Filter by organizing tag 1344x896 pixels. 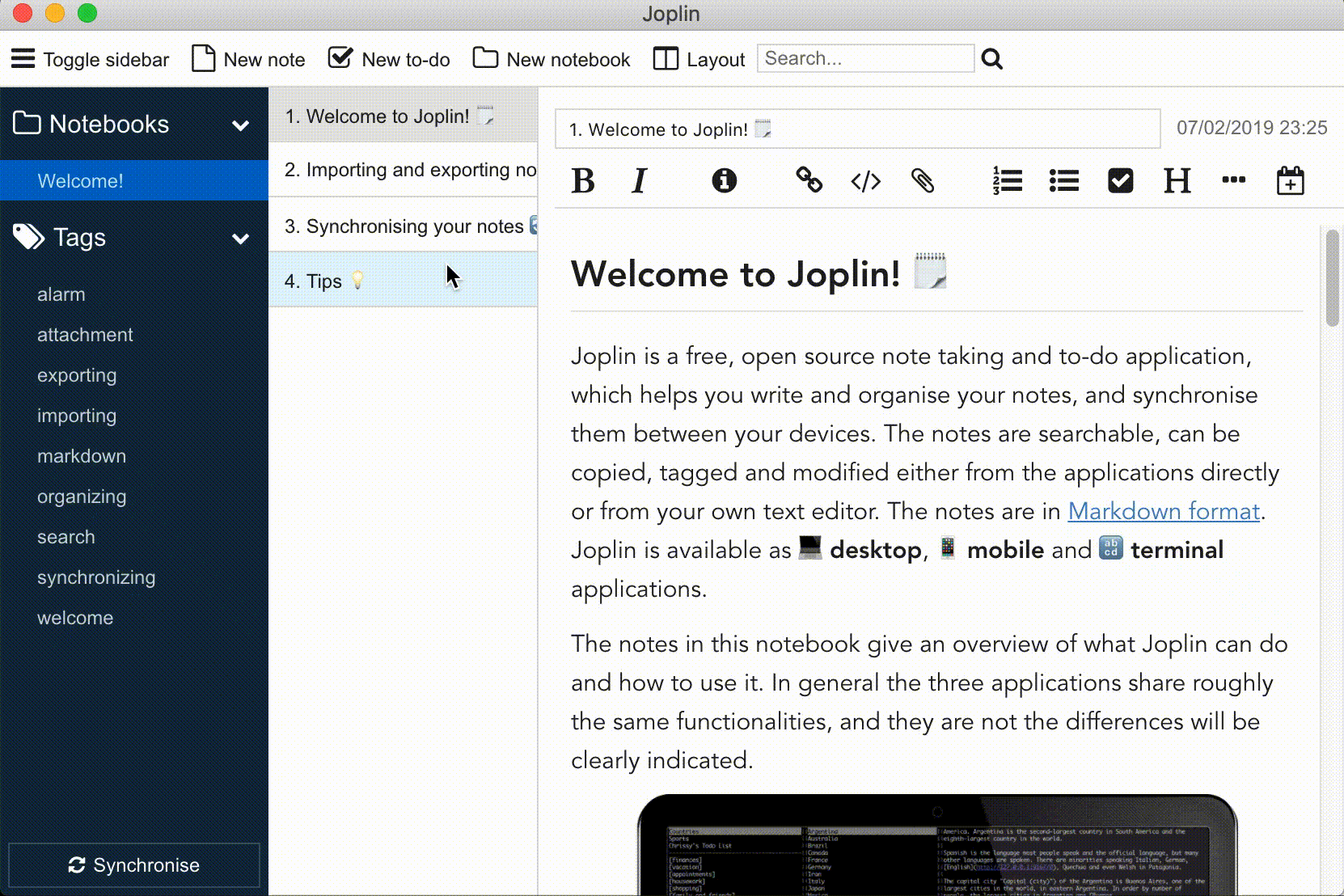pos(82,497)
